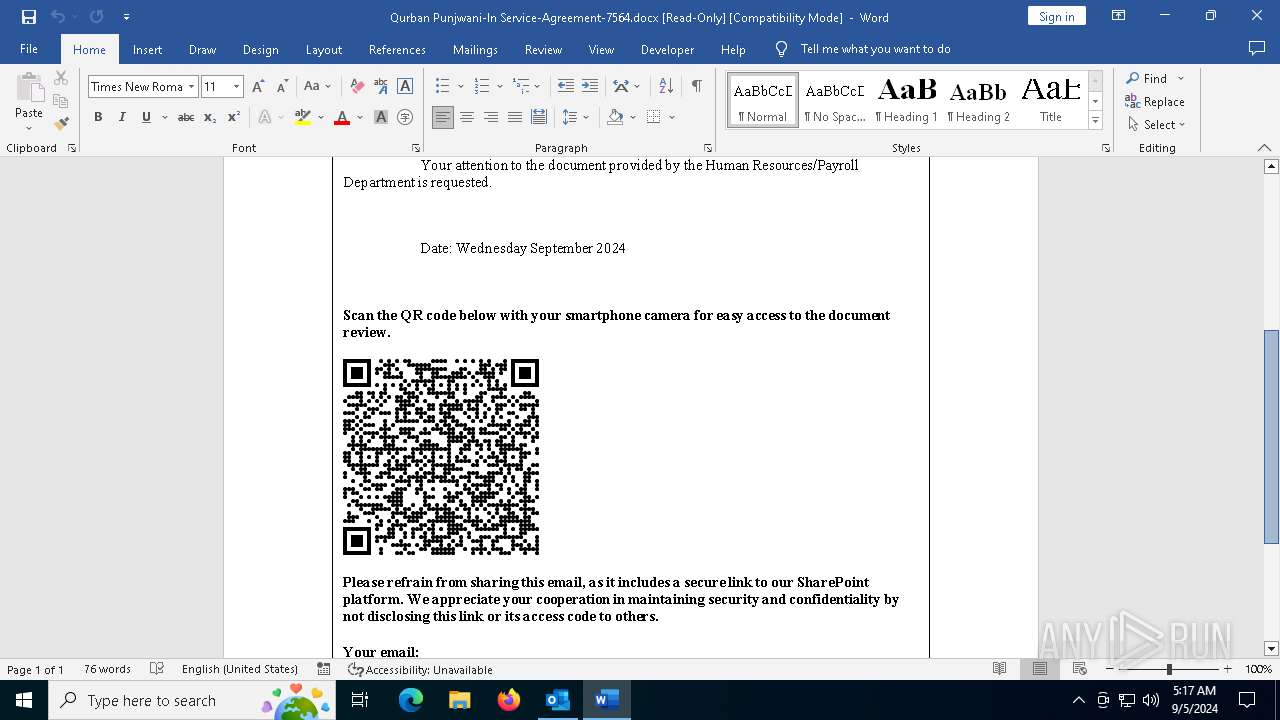This screenshot has width=1280, height=720.
Task: Click the Format Painter brush icon
Action: (x=61, y=124)
